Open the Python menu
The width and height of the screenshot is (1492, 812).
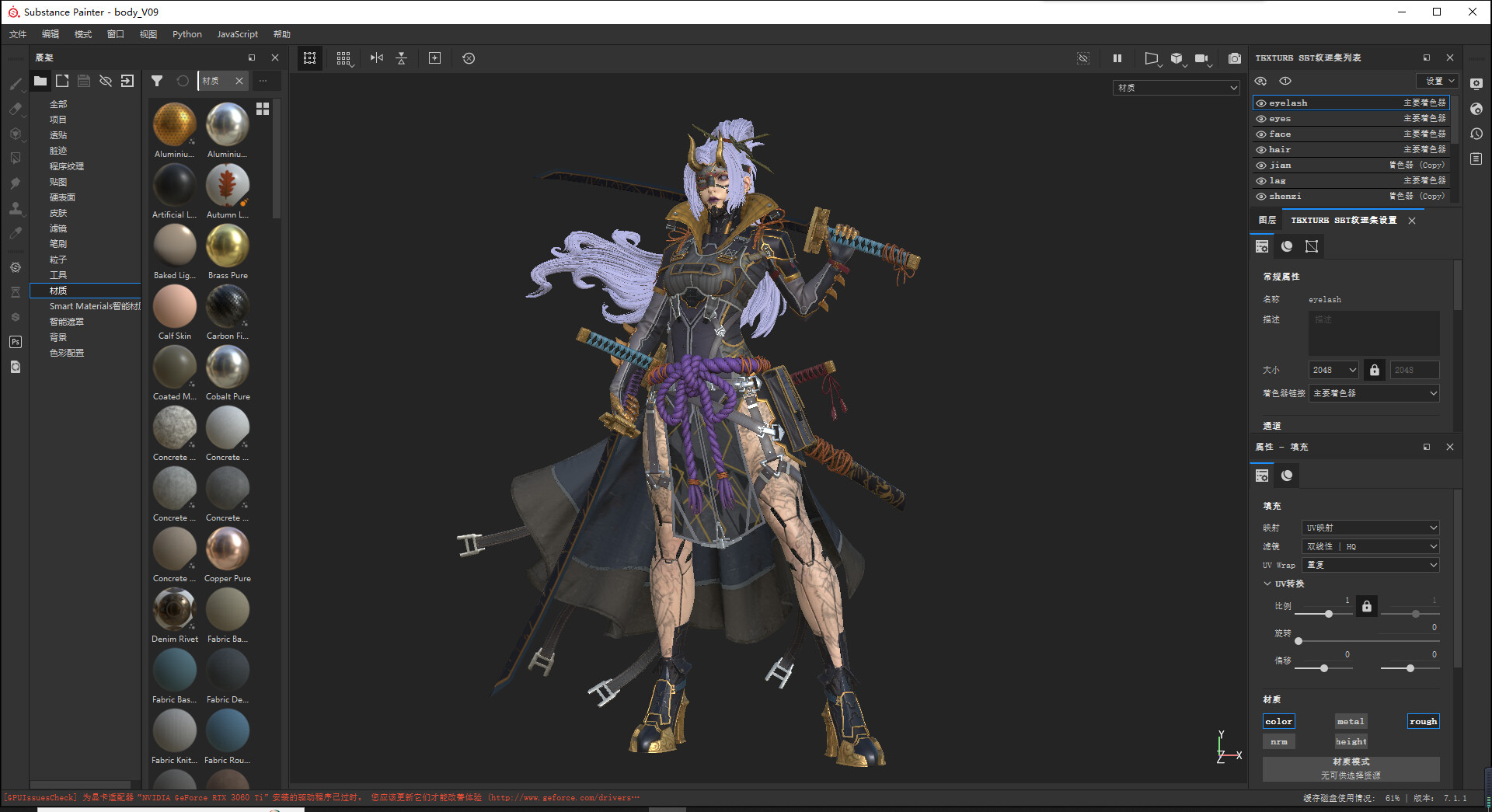186,34
